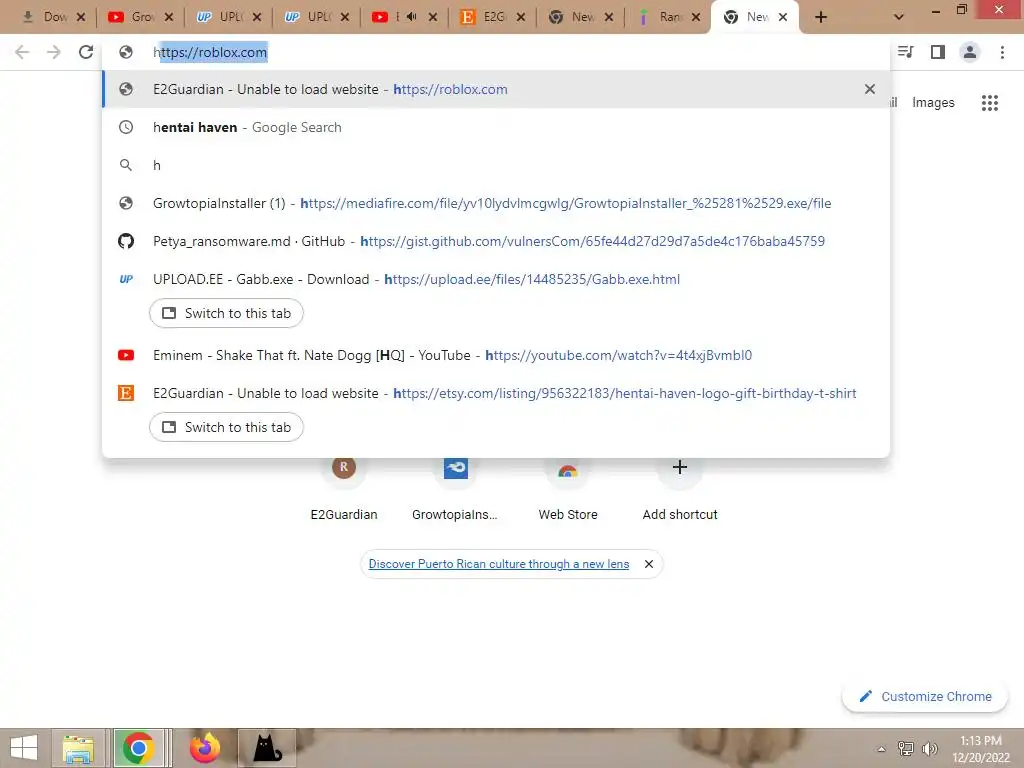Image resolution: width=1024 pixels, height=768 pixels.
Task: Click the magnifier icon beside 'h'
Action: [126, 165]
